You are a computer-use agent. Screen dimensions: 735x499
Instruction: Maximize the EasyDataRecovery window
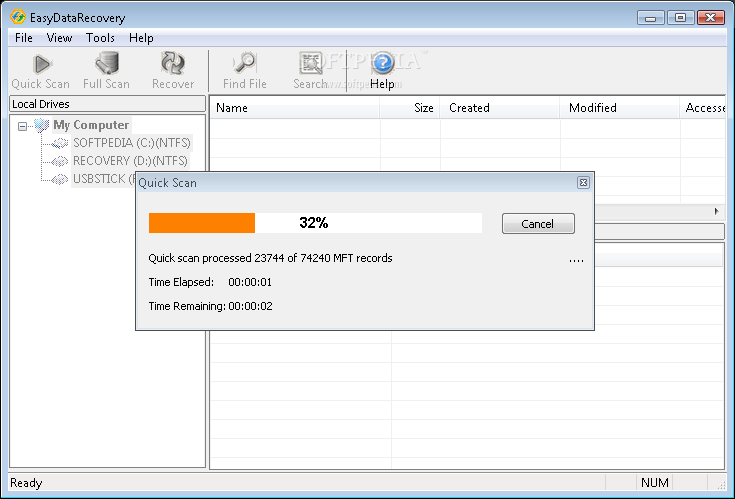[680, 18]
